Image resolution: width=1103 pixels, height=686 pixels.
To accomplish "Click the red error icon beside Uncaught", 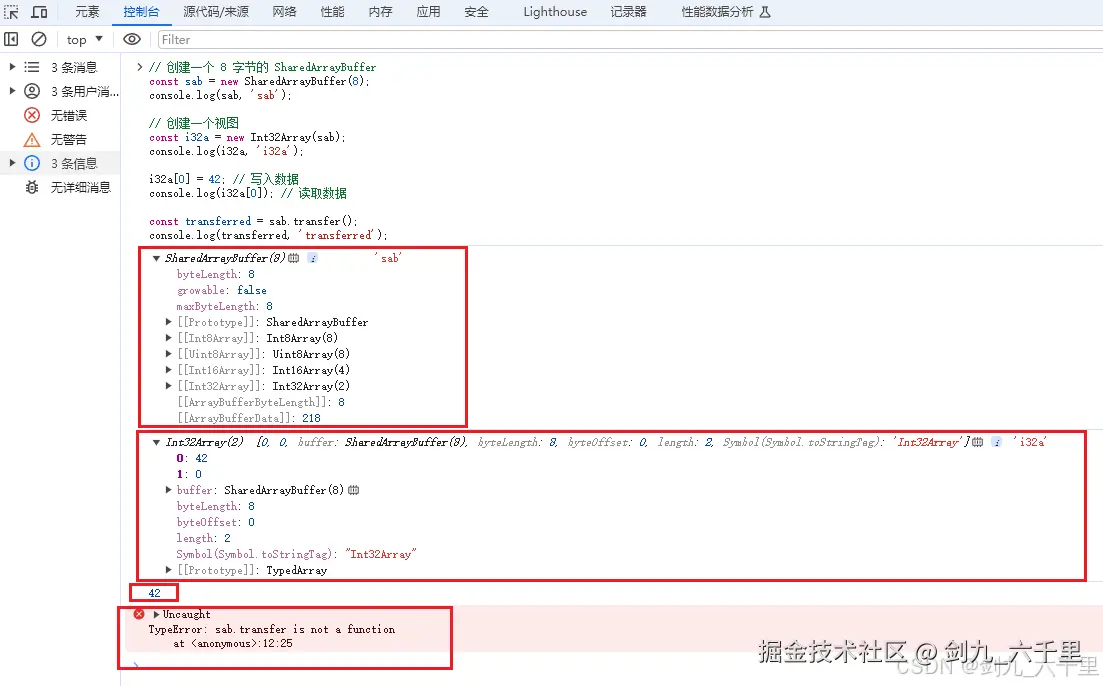I will click(x=139, y=614).
